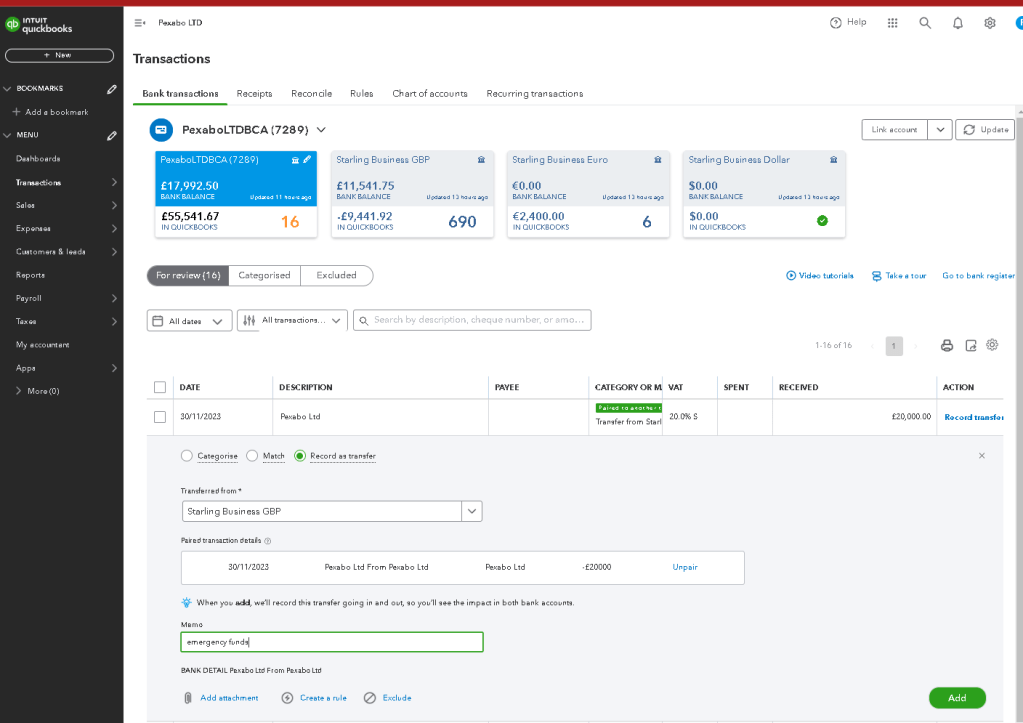Click the Memo input field
Image resolution: width=1023 pixels, height=723 pixels.
pos(332,642)
